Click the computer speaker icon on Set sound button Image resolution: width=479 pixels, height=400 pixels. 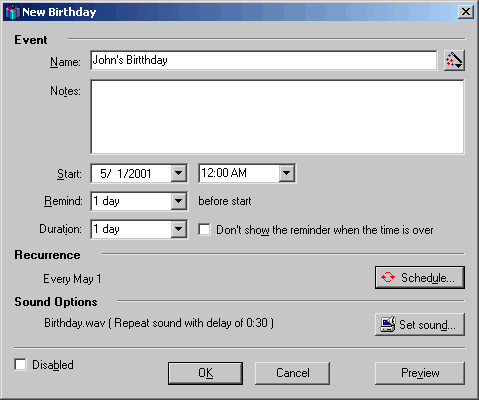coord(388,324)
